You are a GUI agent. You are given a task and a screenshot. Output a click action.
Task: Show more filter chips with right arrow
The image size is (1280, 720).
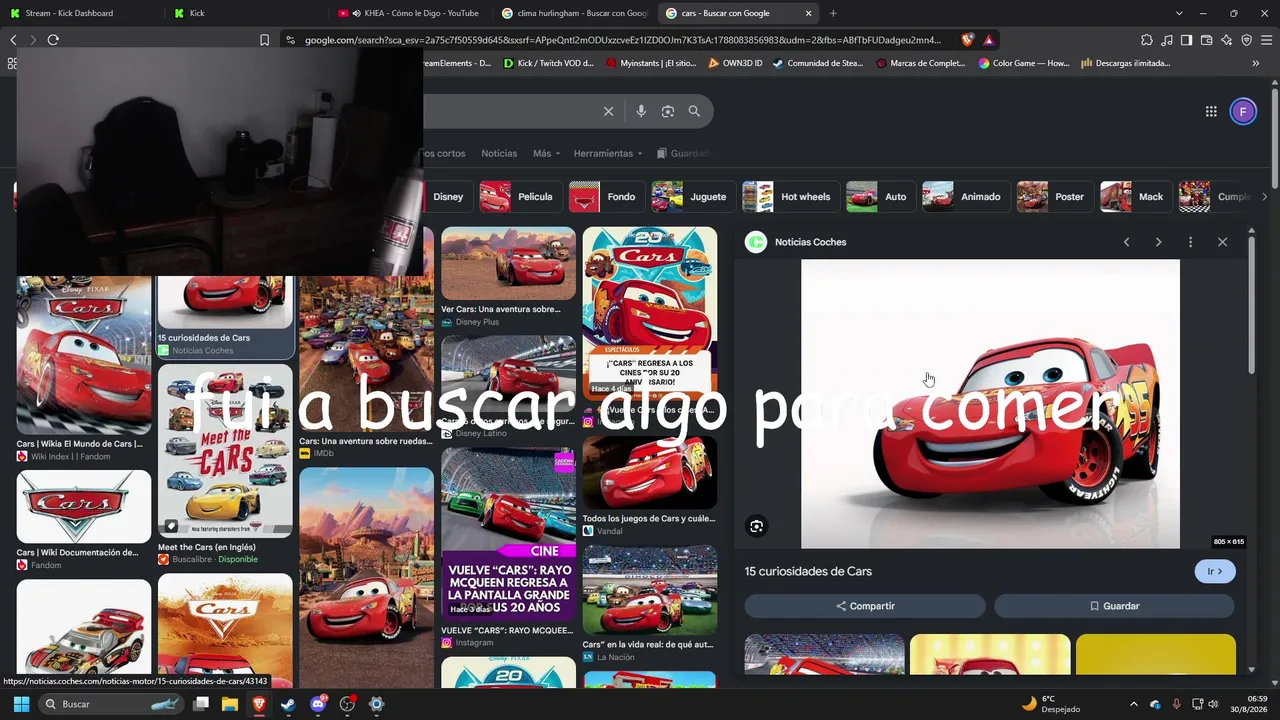click(1265, 197)
